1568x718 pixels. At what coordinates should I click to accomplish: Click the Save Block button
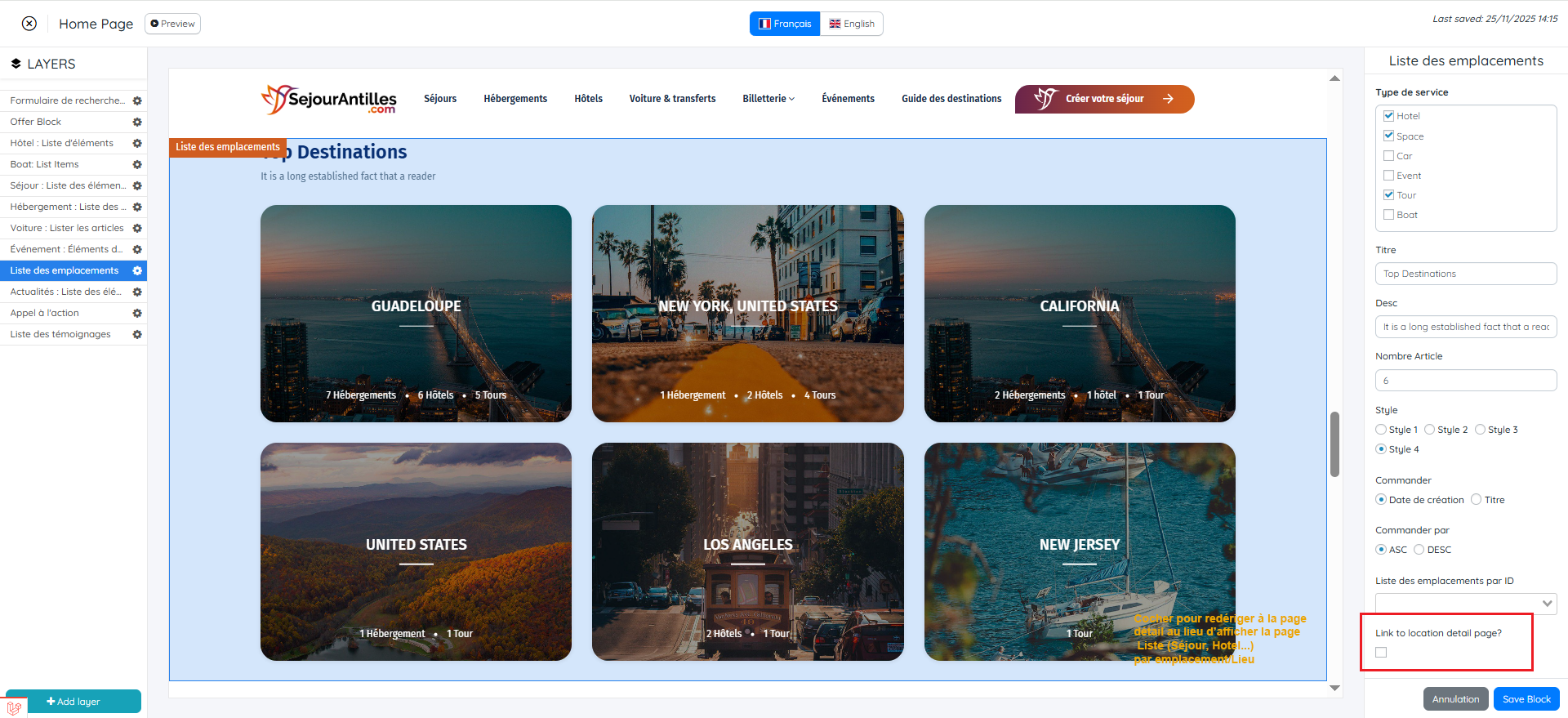(1526, 699)
